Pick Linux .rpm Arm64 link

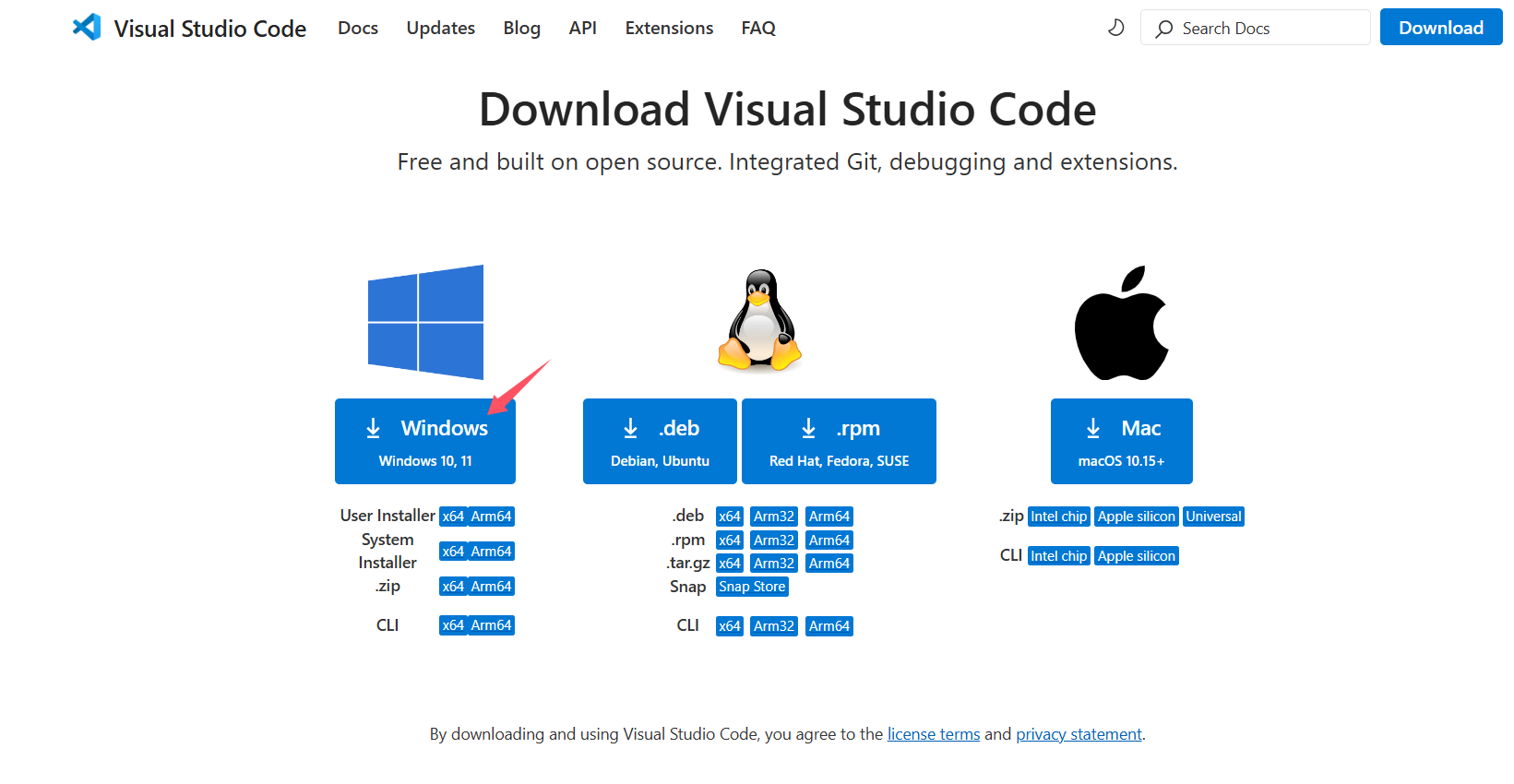829,540
